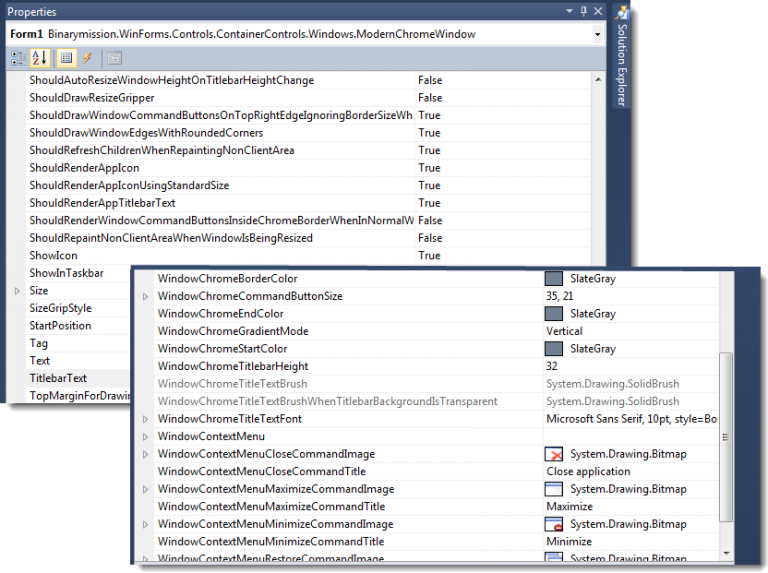Select the ShowIcon property
Viewport: 768px width, 573px height.
(53, 256)
